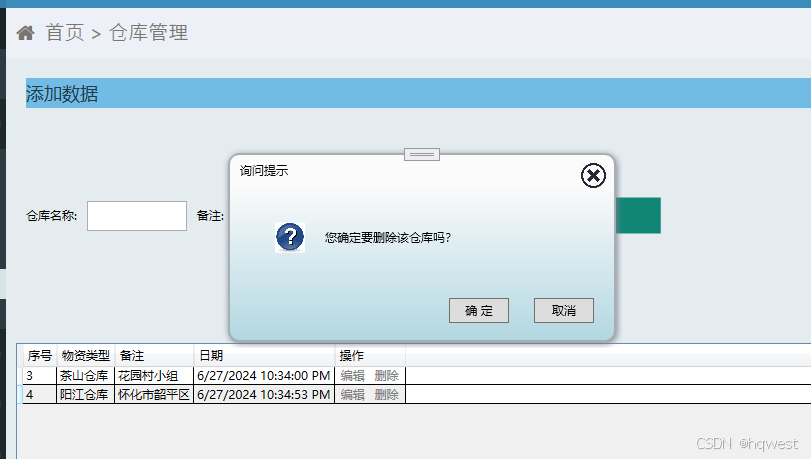
Task: Click serial number 4 cell
Action: click(39, 395)
